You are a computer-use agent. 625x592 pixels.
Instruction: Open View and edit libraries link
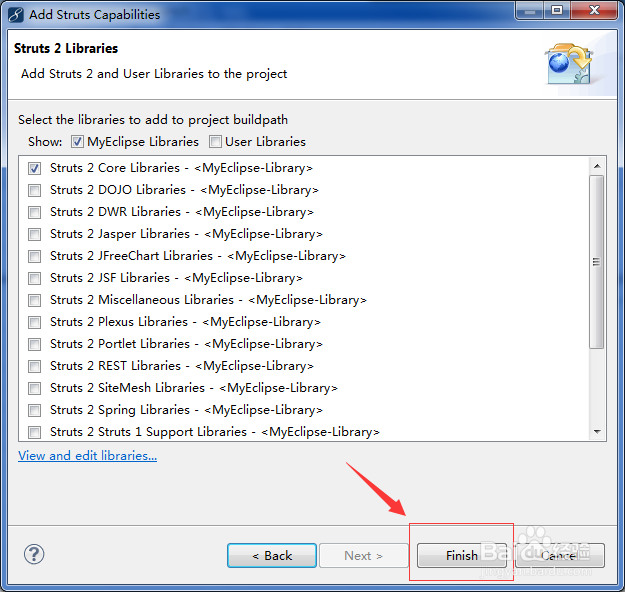(87, 456)
